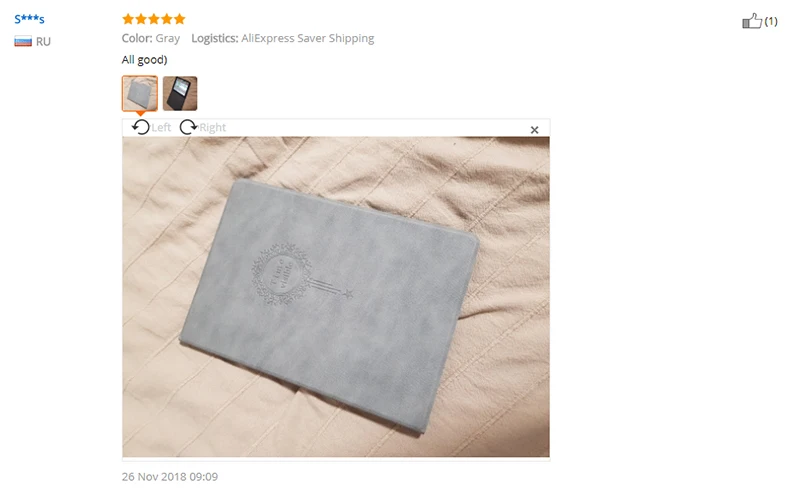This screenshot has height=490, width=800.
Task: Click the enlarged gray tablet case photo
Action: pos(336,297)
